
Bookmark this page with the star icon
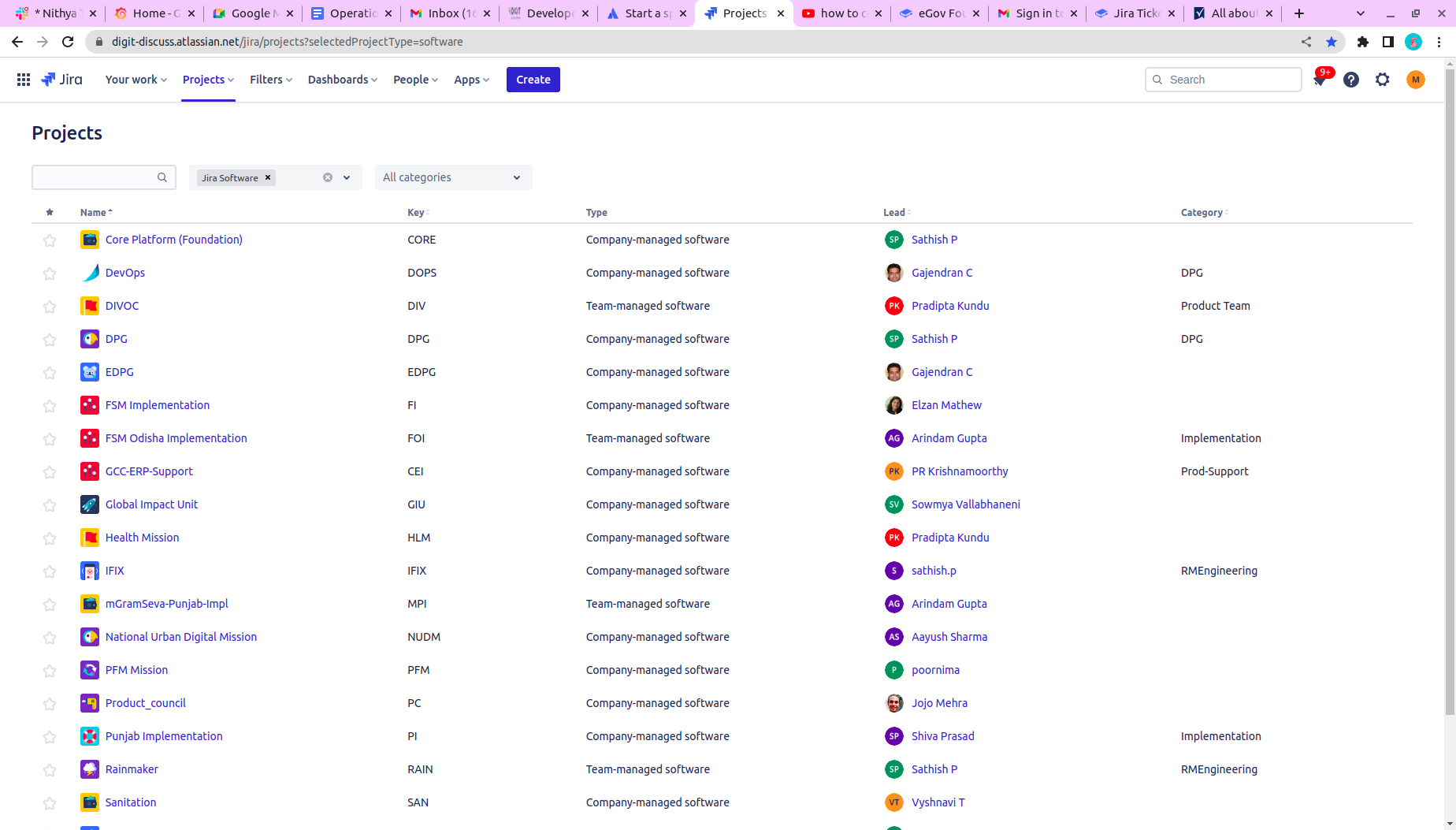point(1332,42)
